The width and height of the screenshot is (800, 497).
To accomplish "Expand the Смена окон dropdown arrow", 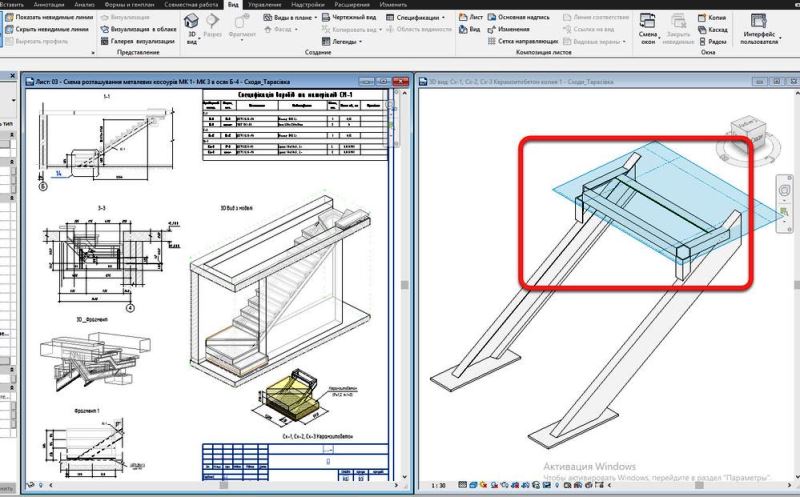I will tap(659, 38).
